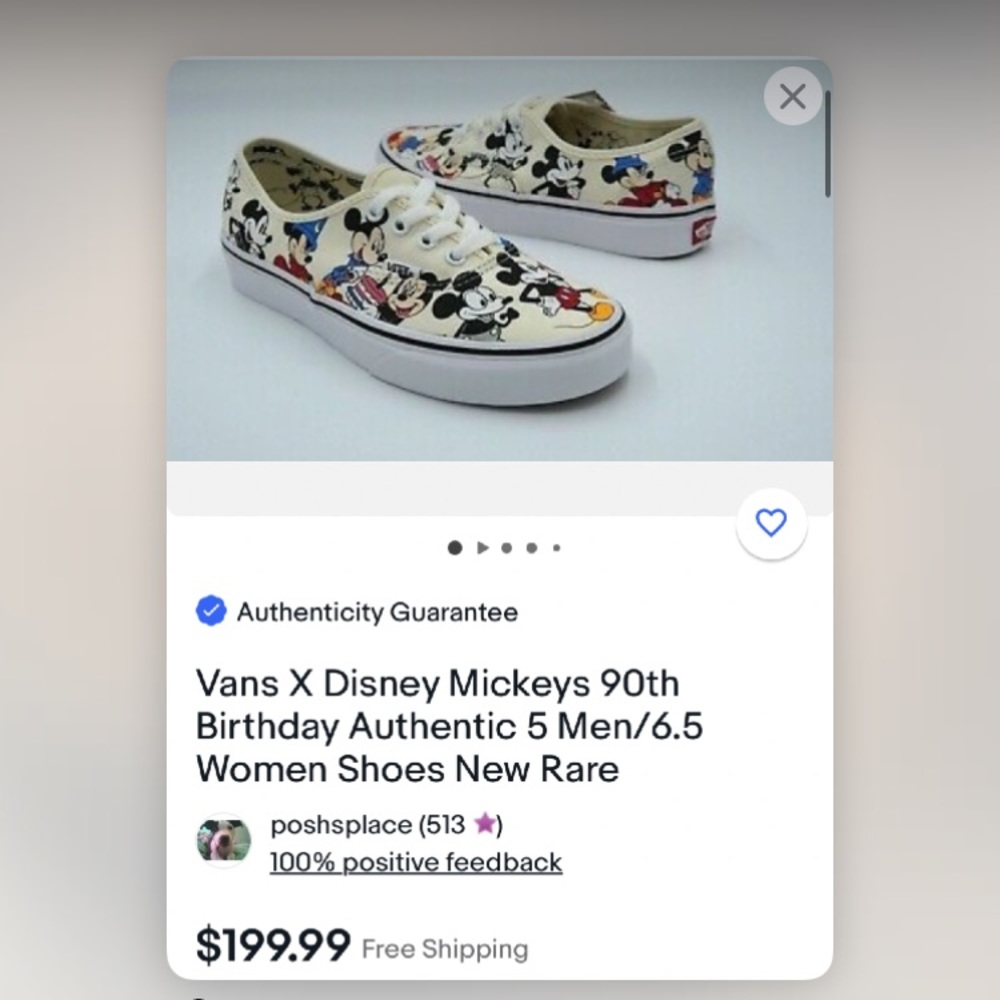View the 100% positive feedback page
The width and height of the screenshot is (1000, 1000).
coord(415,861)
